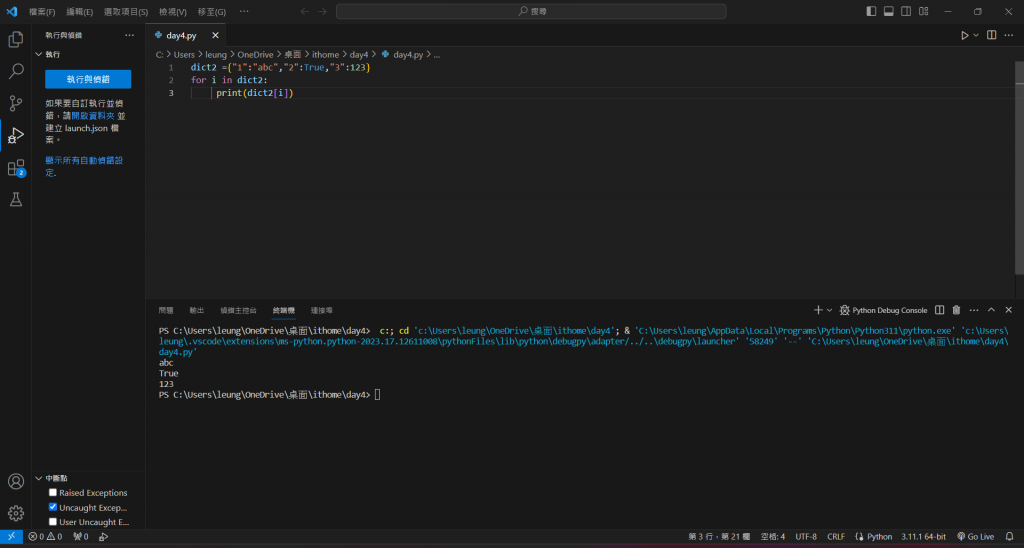Image resolution: width=1024 pixels, height=548 pixels.
Task: Disable Uncaught Exceptions breakpoint
Action: (x=53, y=507)
